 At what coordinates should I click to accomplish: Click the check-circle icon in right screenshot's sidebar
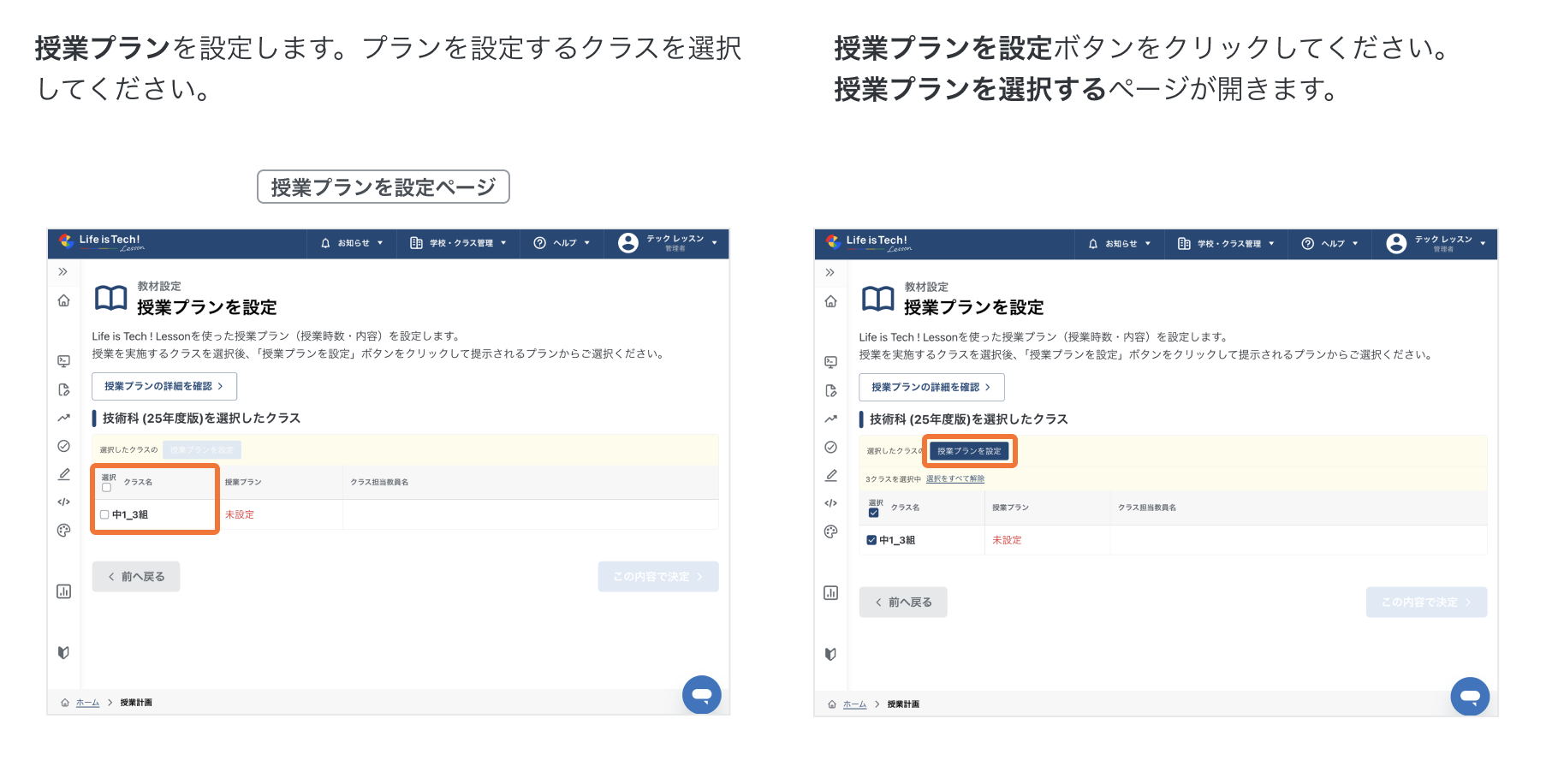(830, 447)
